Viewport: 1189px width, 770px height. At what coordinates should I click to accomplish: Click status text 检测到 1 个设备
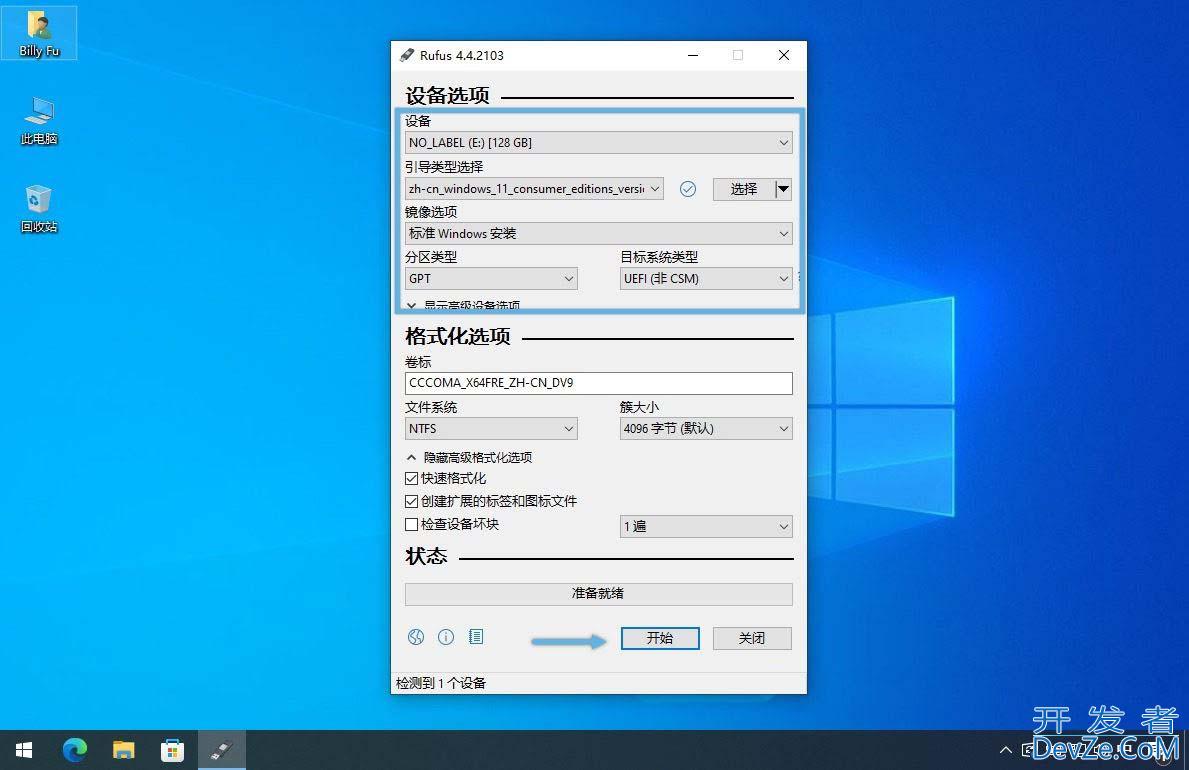click(441, 684)
